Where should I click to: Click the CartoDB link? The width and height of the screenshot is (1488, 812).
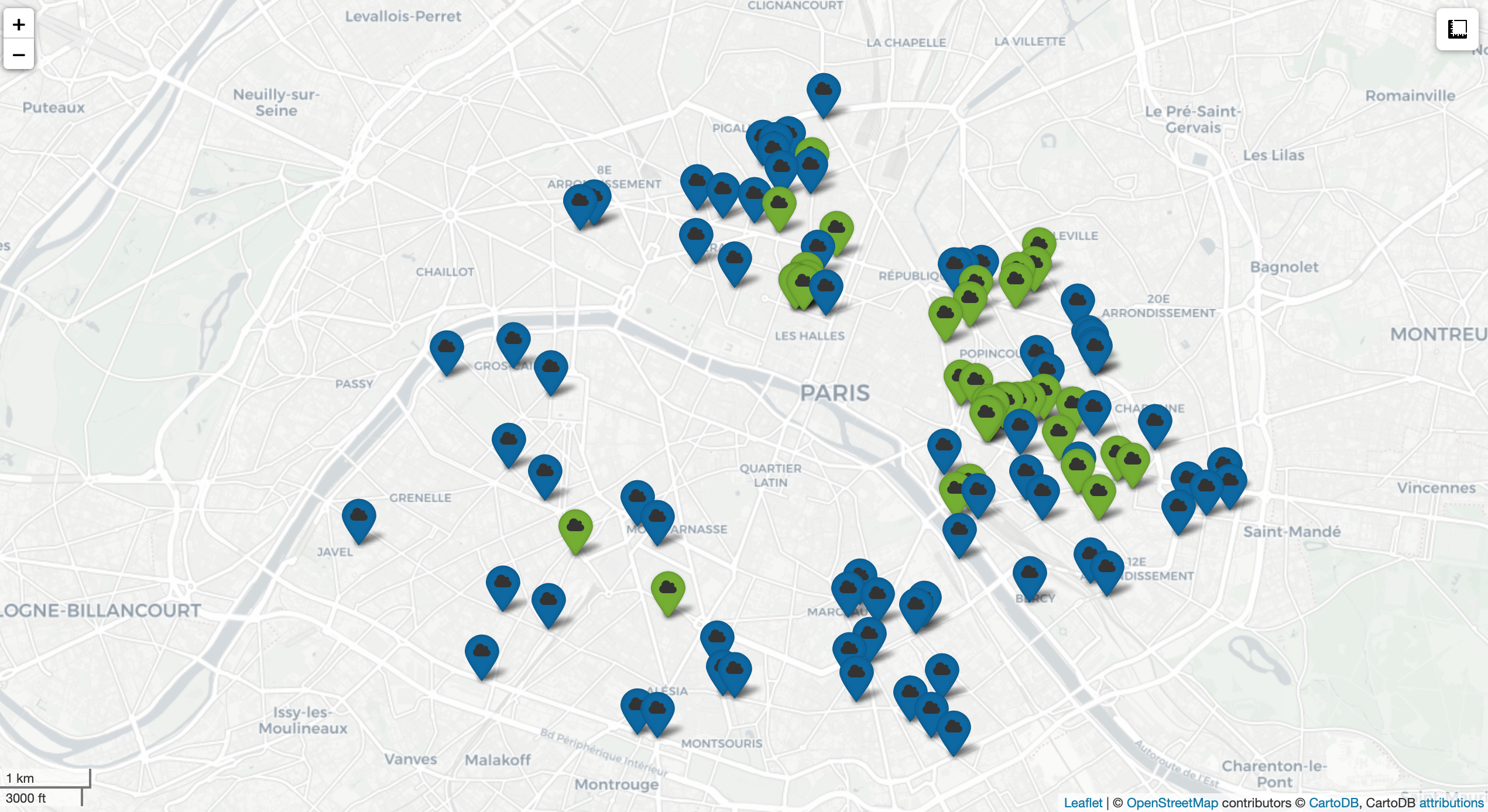click(1333, 803)
